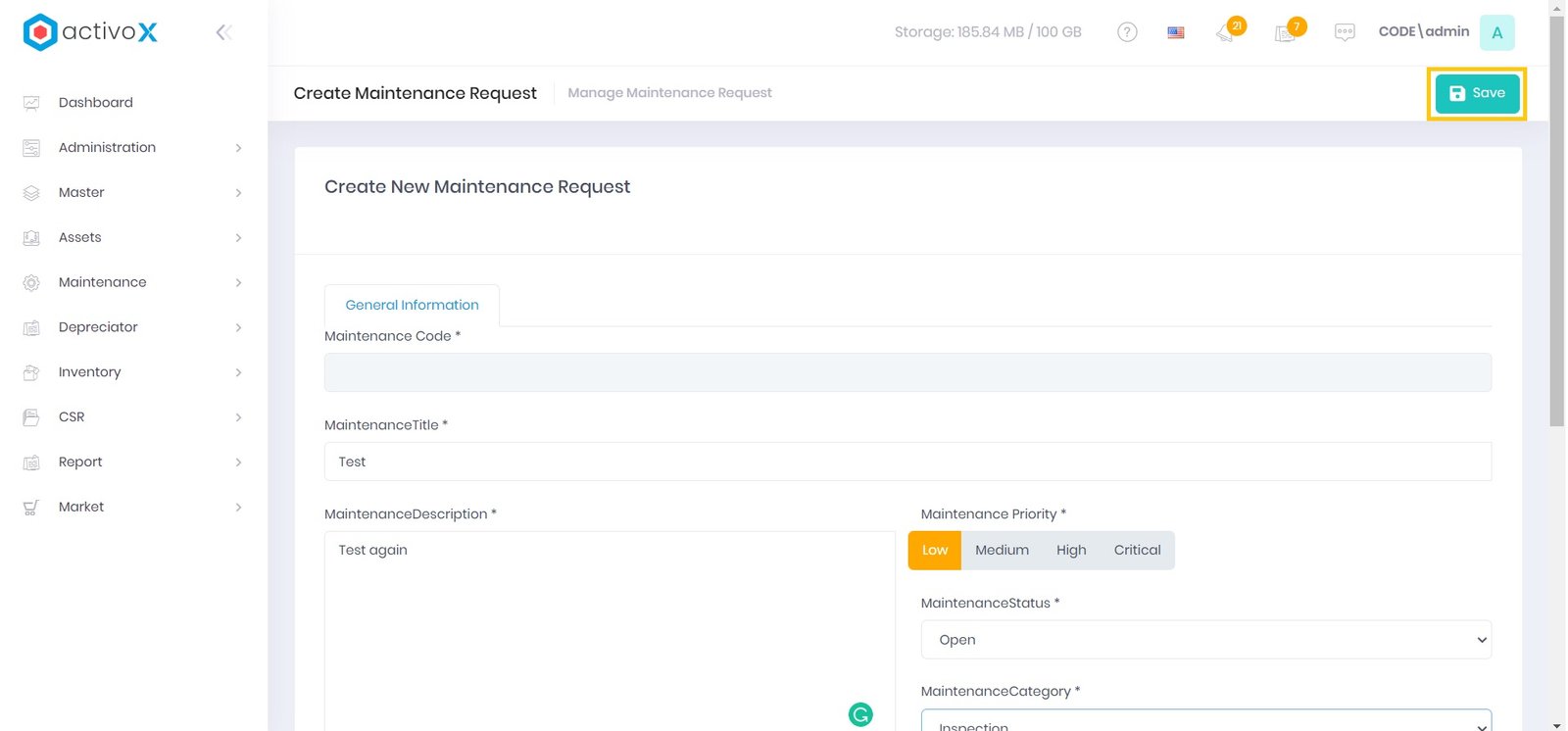
Task: Open notifications with 21 badge
Action: tap(1226, 33)
